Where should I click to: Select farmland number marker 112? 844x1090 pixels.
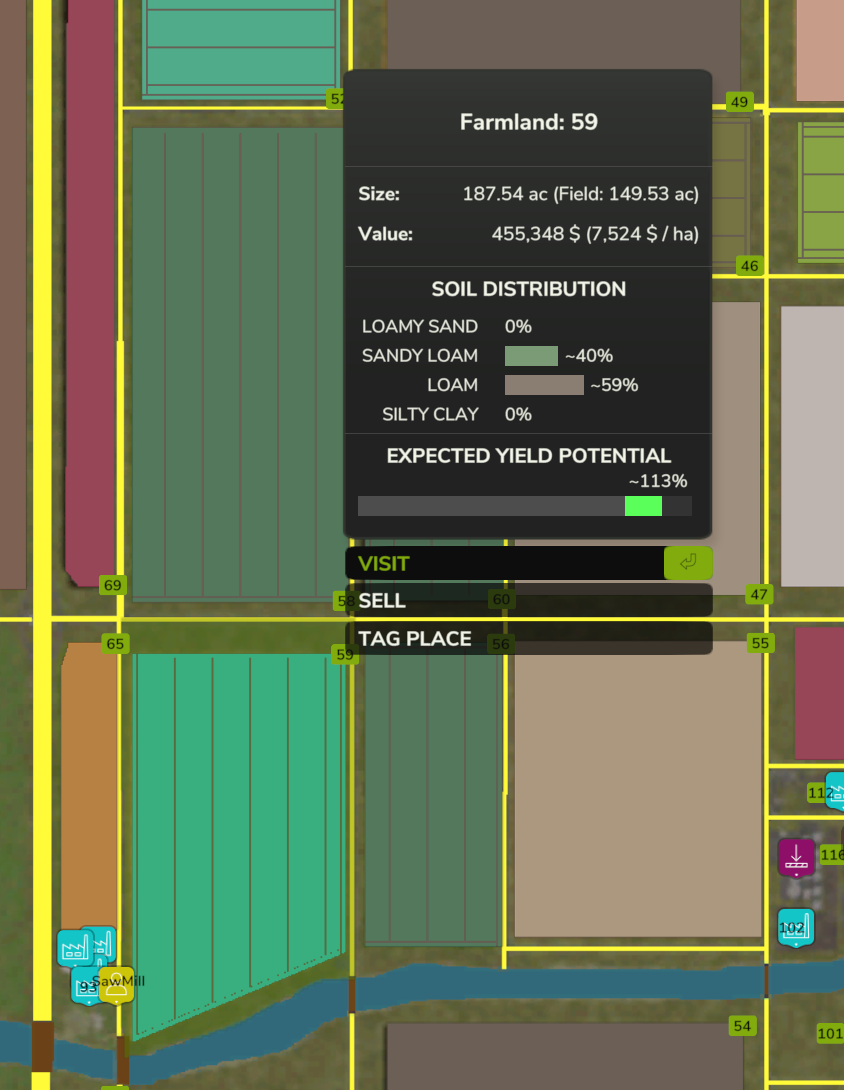(820, 792)
